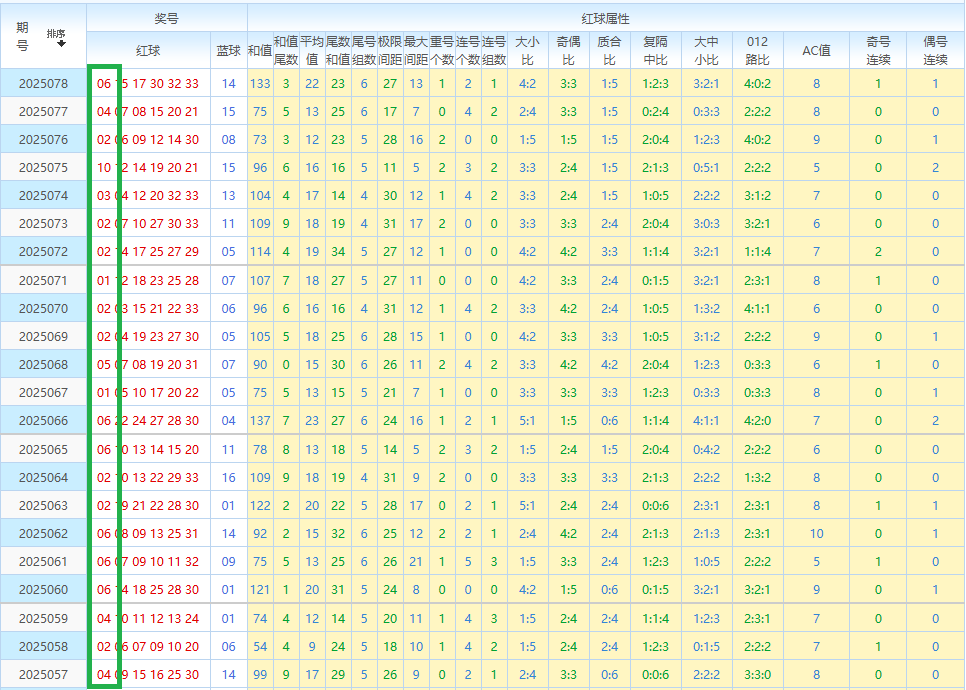Click 复隔中比 value 0:0:6 in row 2025063
The height and width of the screenshot is (690, 966).
655,506
